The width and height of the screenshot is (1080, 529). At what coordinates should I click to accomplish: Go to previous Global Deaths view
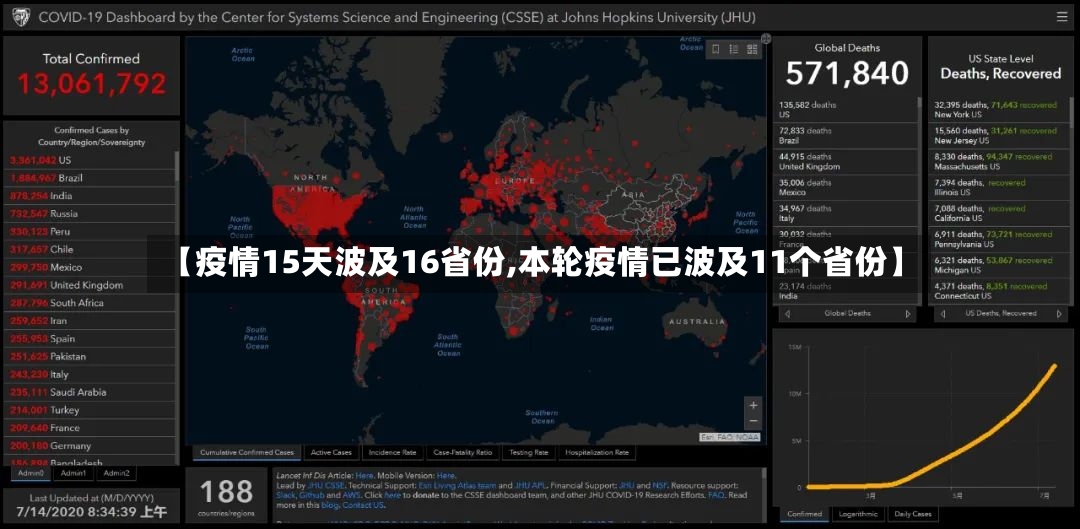click(x=787, y=313)
